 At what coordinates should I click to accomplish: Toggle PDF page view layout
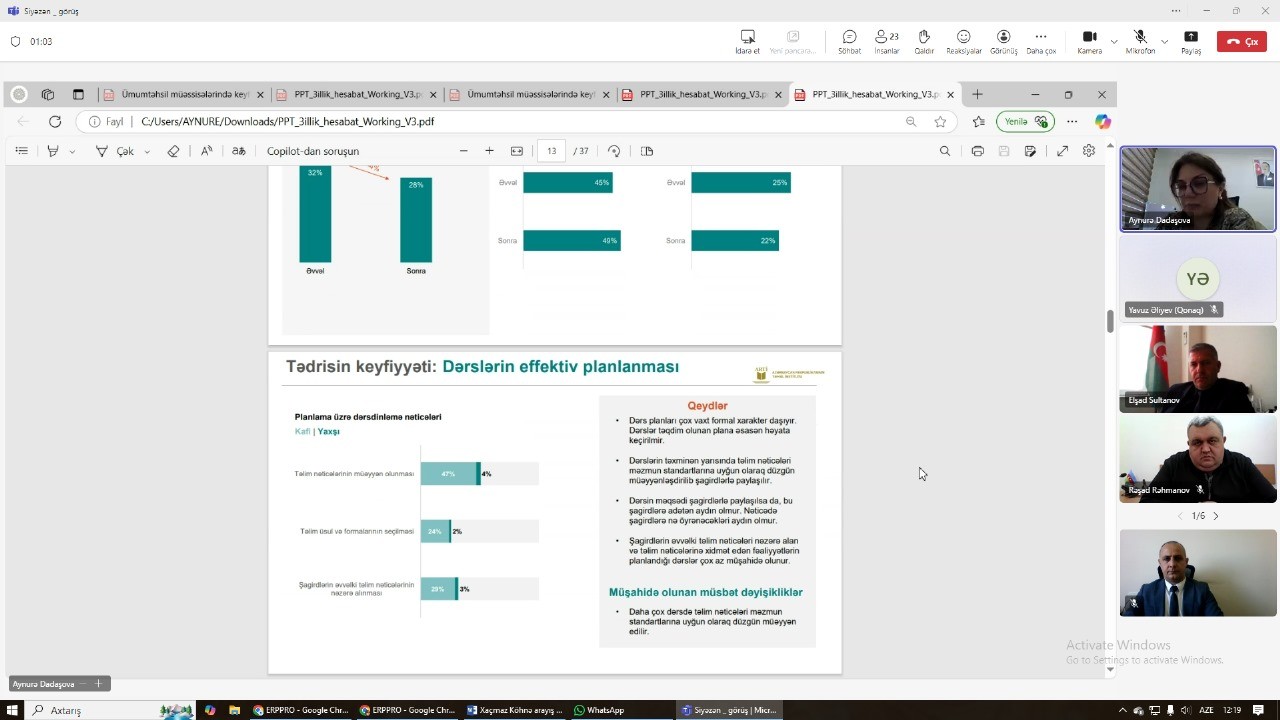[x=647, y=151]
